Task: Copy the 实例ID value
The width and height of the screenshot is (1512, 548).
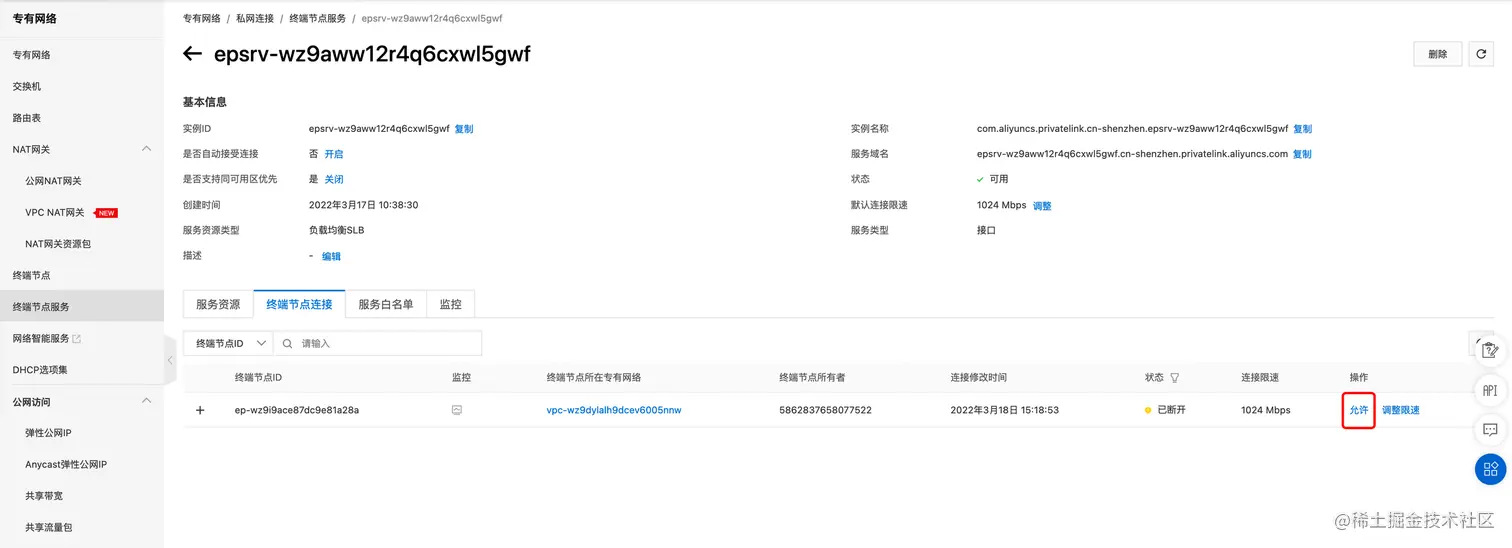Action: coord(464,129)
